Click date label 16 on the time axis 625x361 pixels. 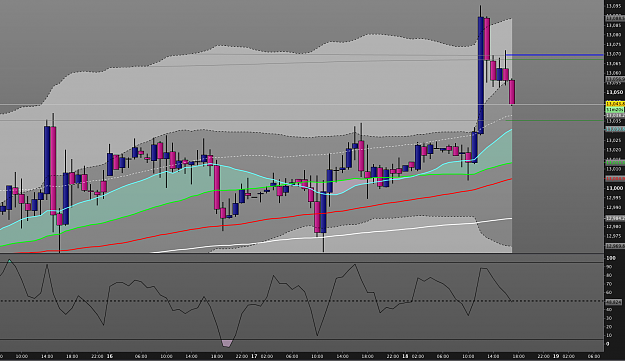[x=110, y=356]
